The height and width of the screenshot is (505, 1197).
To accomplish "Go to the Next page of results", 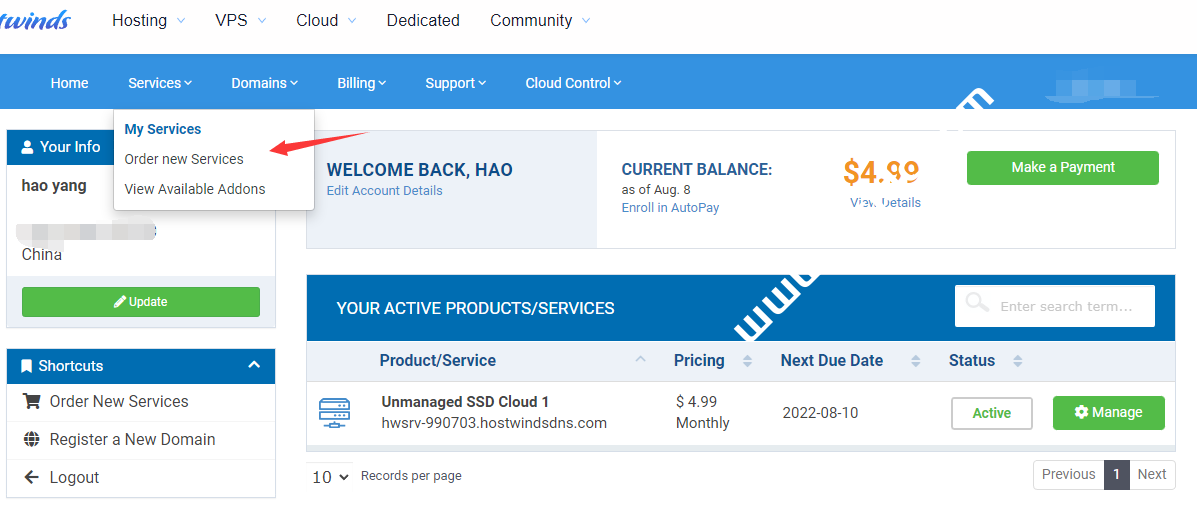I will pyautogui.click(x=1152, y=474).
